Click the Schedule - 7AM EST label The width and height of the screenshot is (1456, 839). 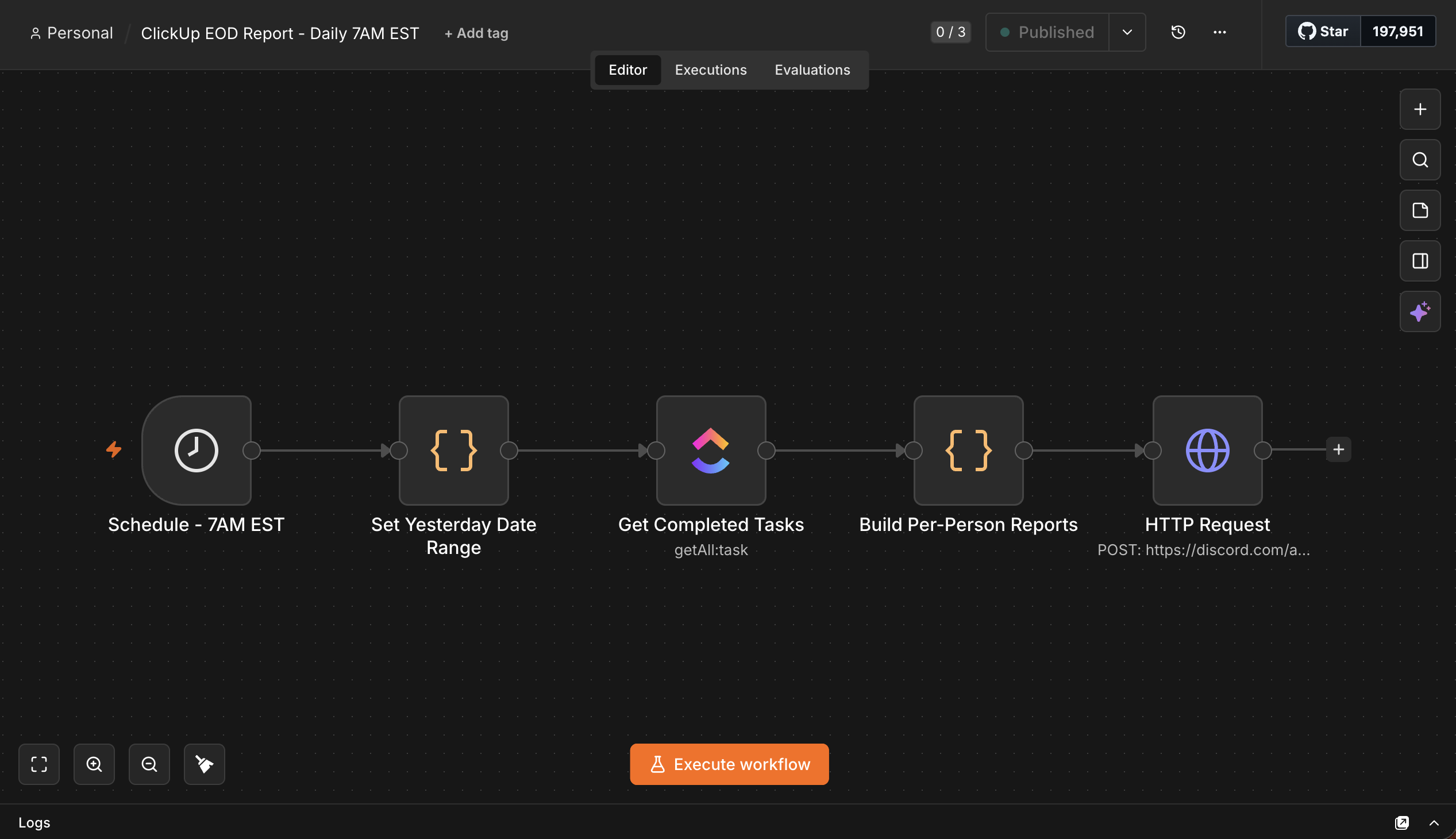pos(197,524)
